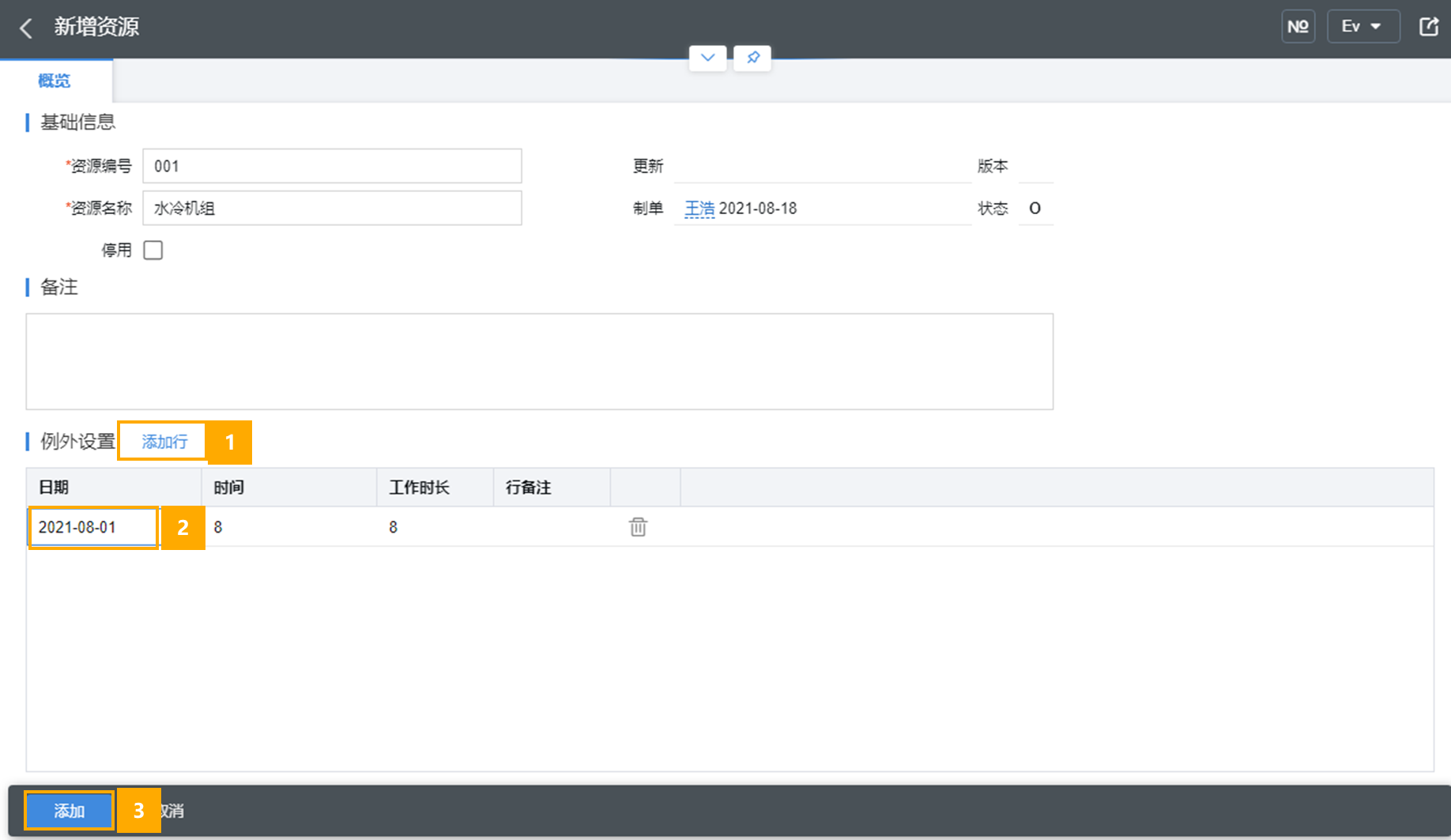
Task: Click the 新增资源 page title
Action: coord(96,27)
